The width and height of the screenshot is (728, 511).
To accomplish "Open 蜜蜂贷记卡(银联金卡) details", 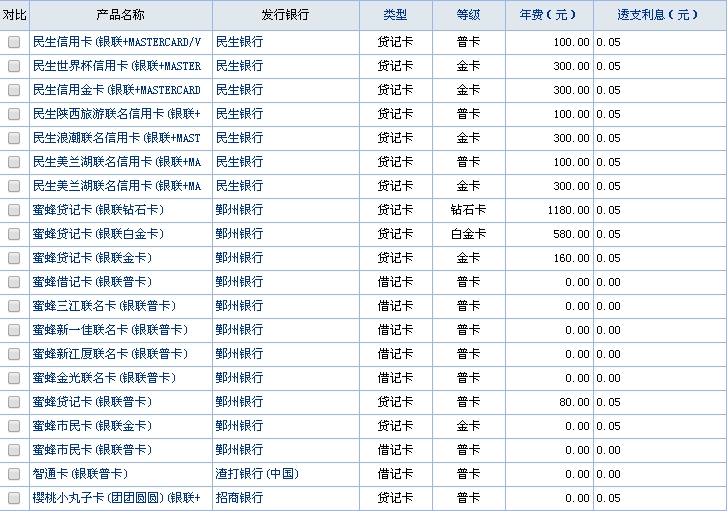I will [92, 258].
